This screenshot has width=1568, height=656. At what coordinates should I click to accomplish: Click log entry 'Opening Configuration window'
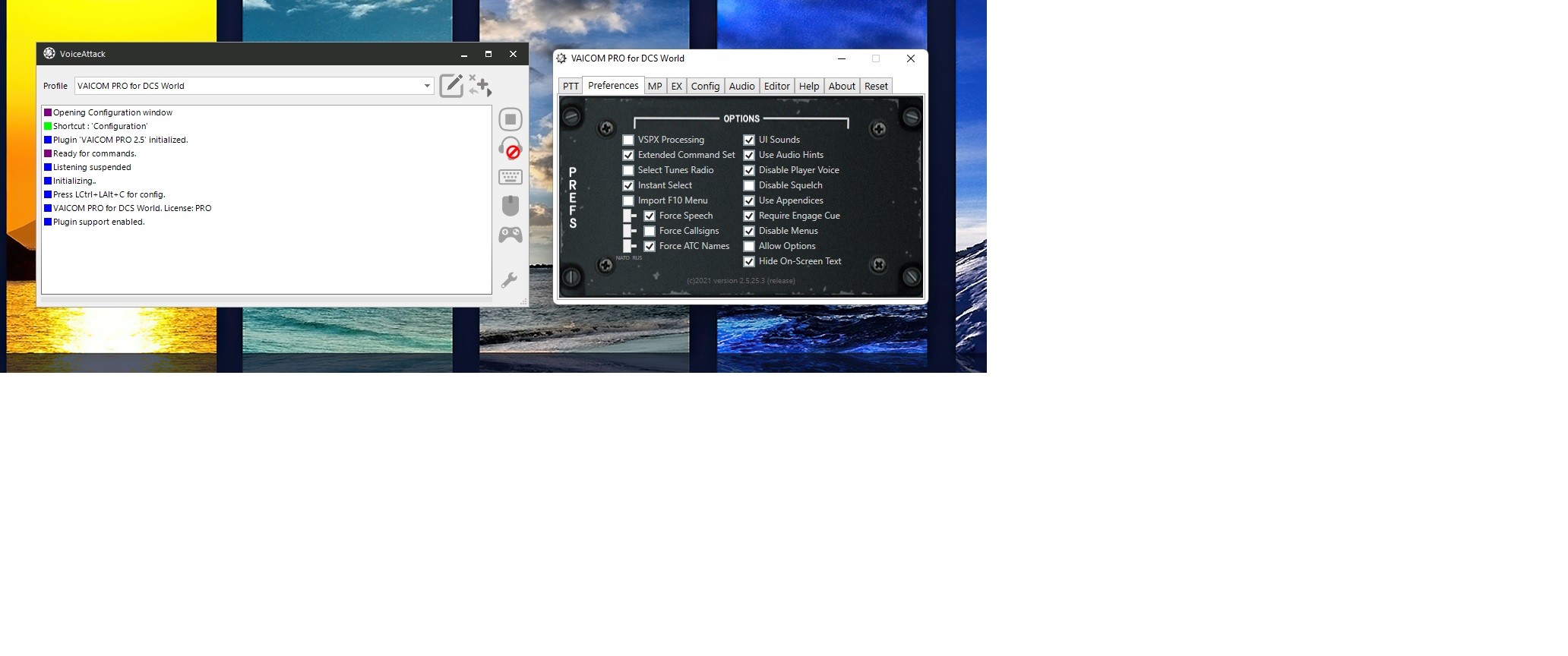112,112
